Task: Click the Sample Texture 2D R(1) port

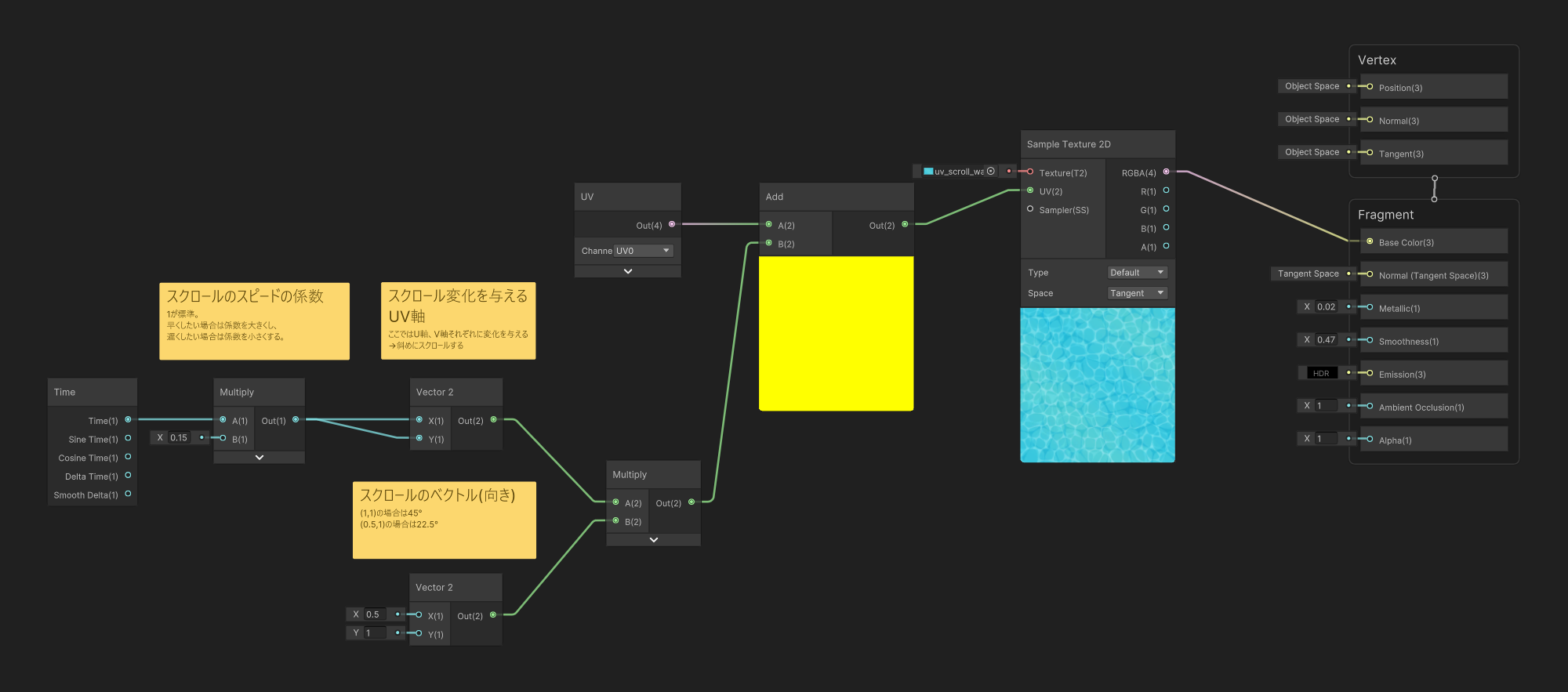Action: pos(1166,190)
